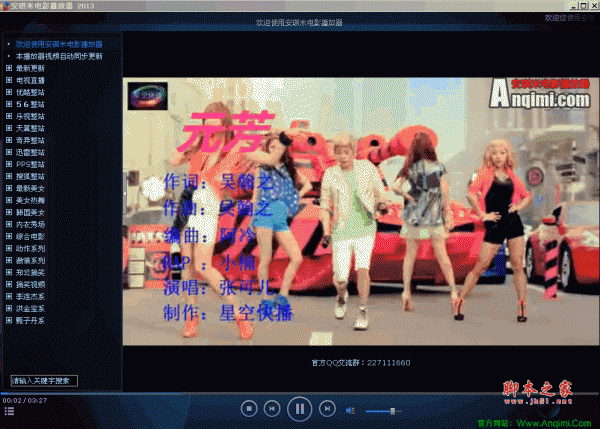600x429 pixels.
Task: Focus the keyword search input box
Action: coord(44,381)
